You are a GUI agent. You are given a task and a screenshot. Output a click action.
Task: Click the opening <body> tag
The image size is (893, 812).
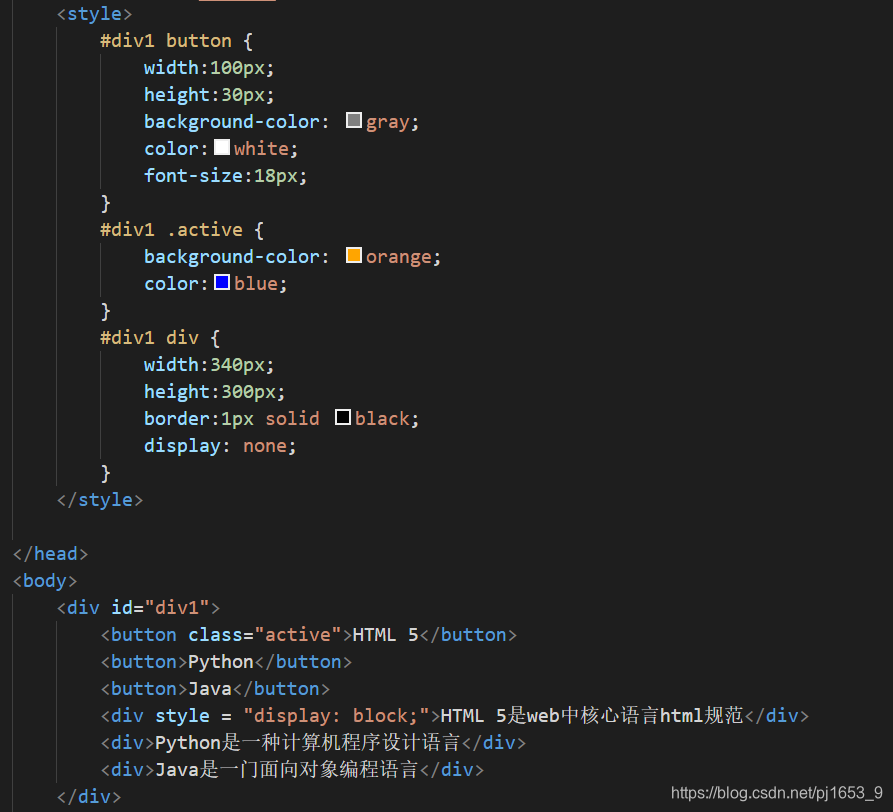point(45,581)
